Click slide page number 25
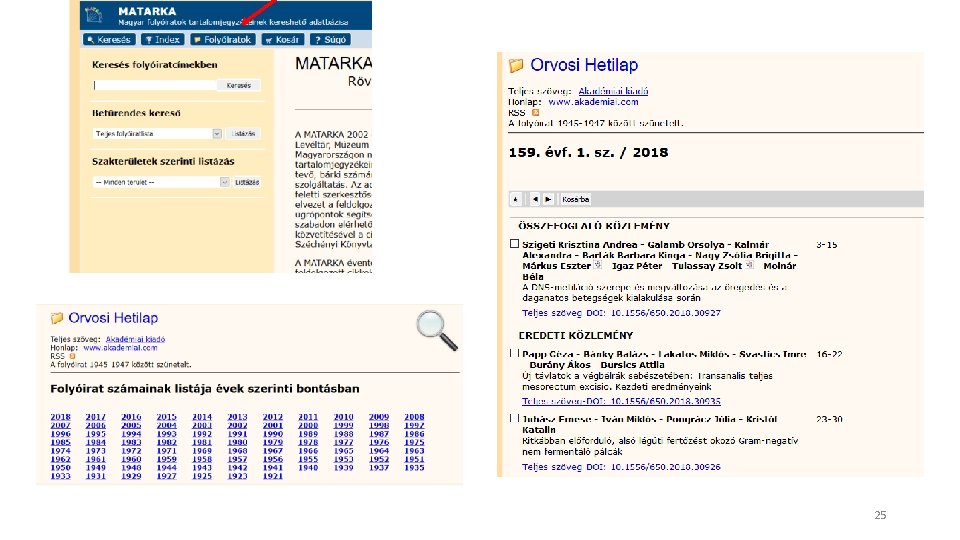This screenshot has height=540, width=960. tap(880, 515)
